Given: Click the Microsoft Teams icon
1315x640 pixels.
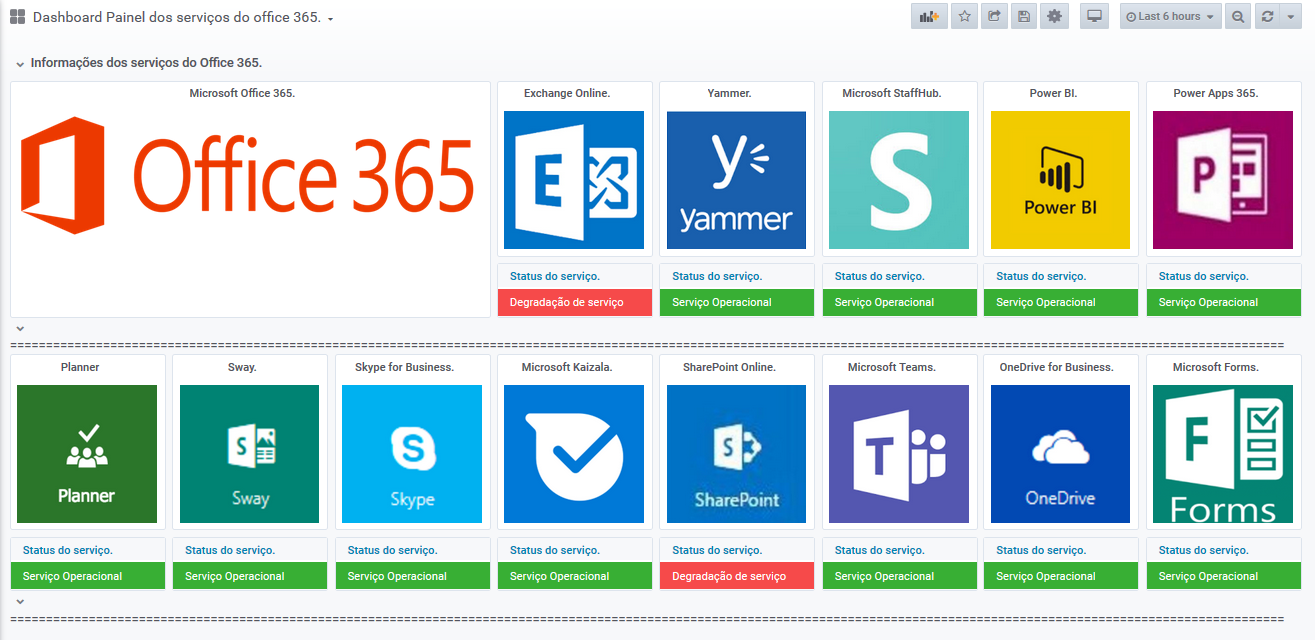Looking at the screenshot, I should [899, 454].
